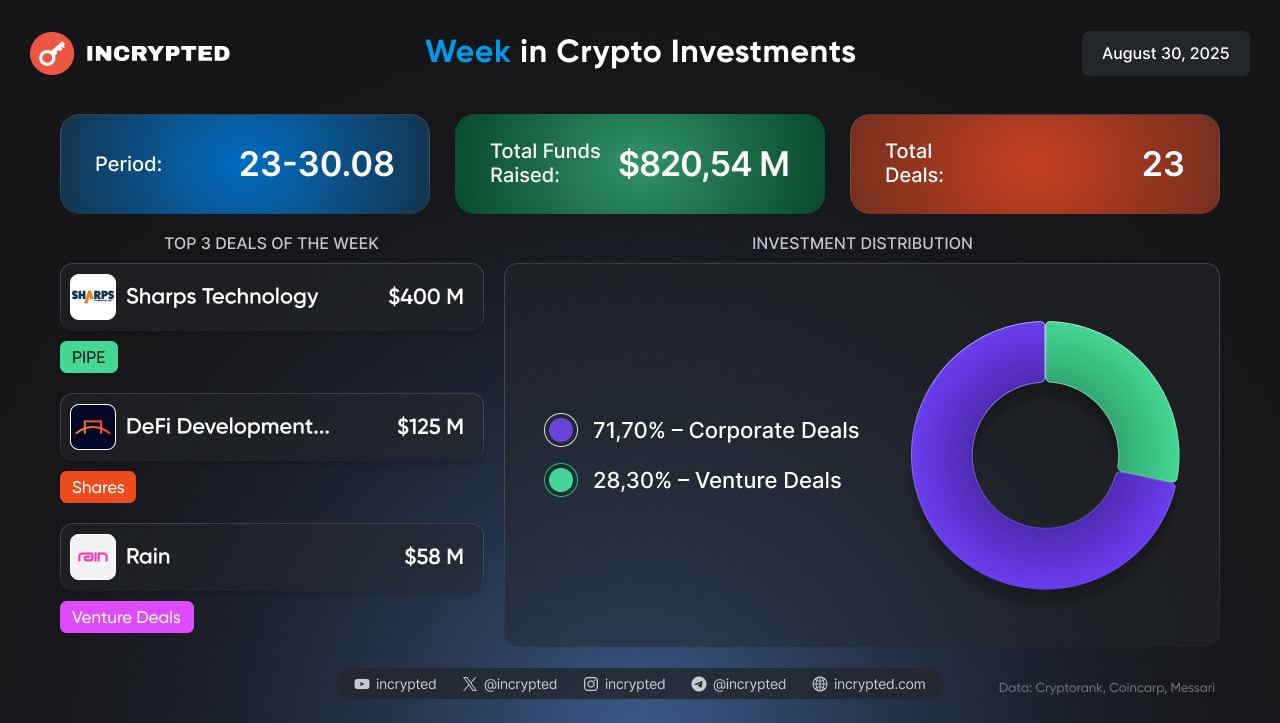Select the Shares deal tag
Screen dimensions: 1280x723
point(98,487)
